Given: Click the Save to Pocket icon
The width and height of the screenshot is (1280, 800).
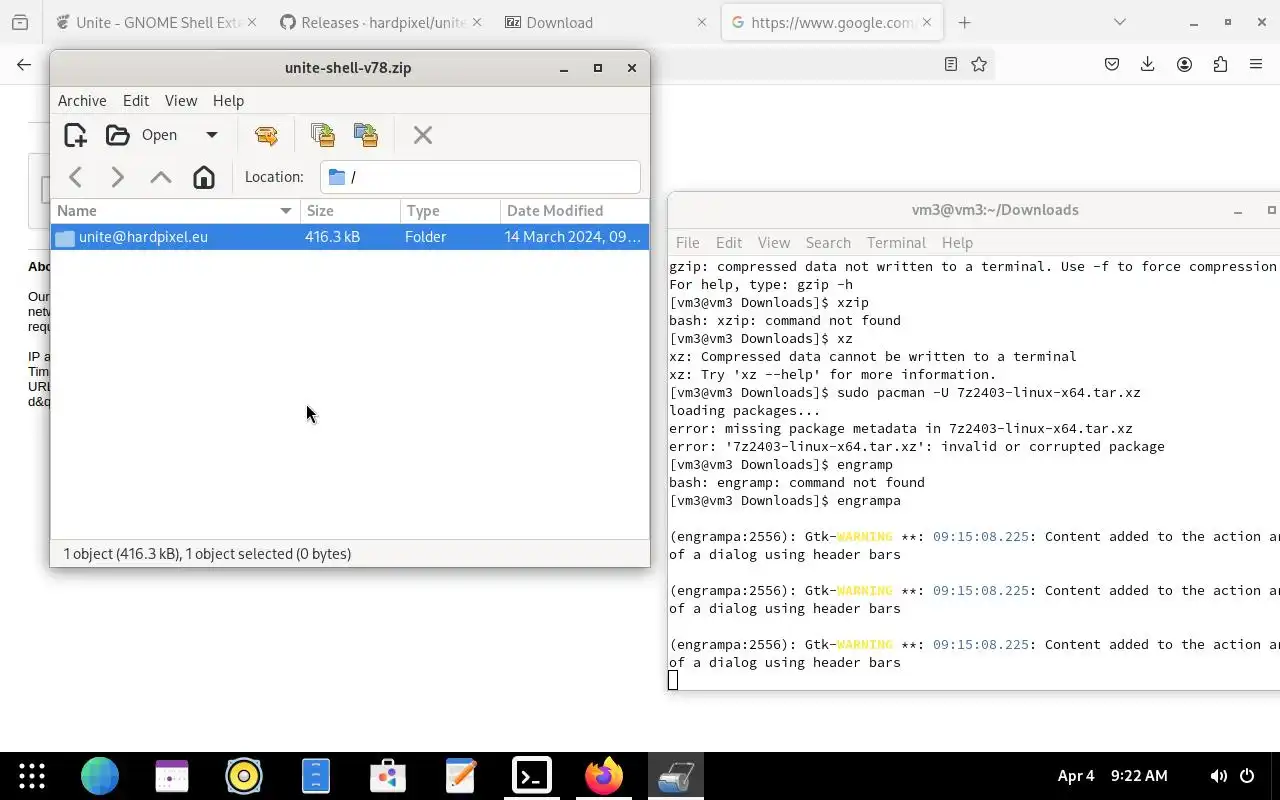Looking at the screenshot, I should click(x=1112, y=64).
